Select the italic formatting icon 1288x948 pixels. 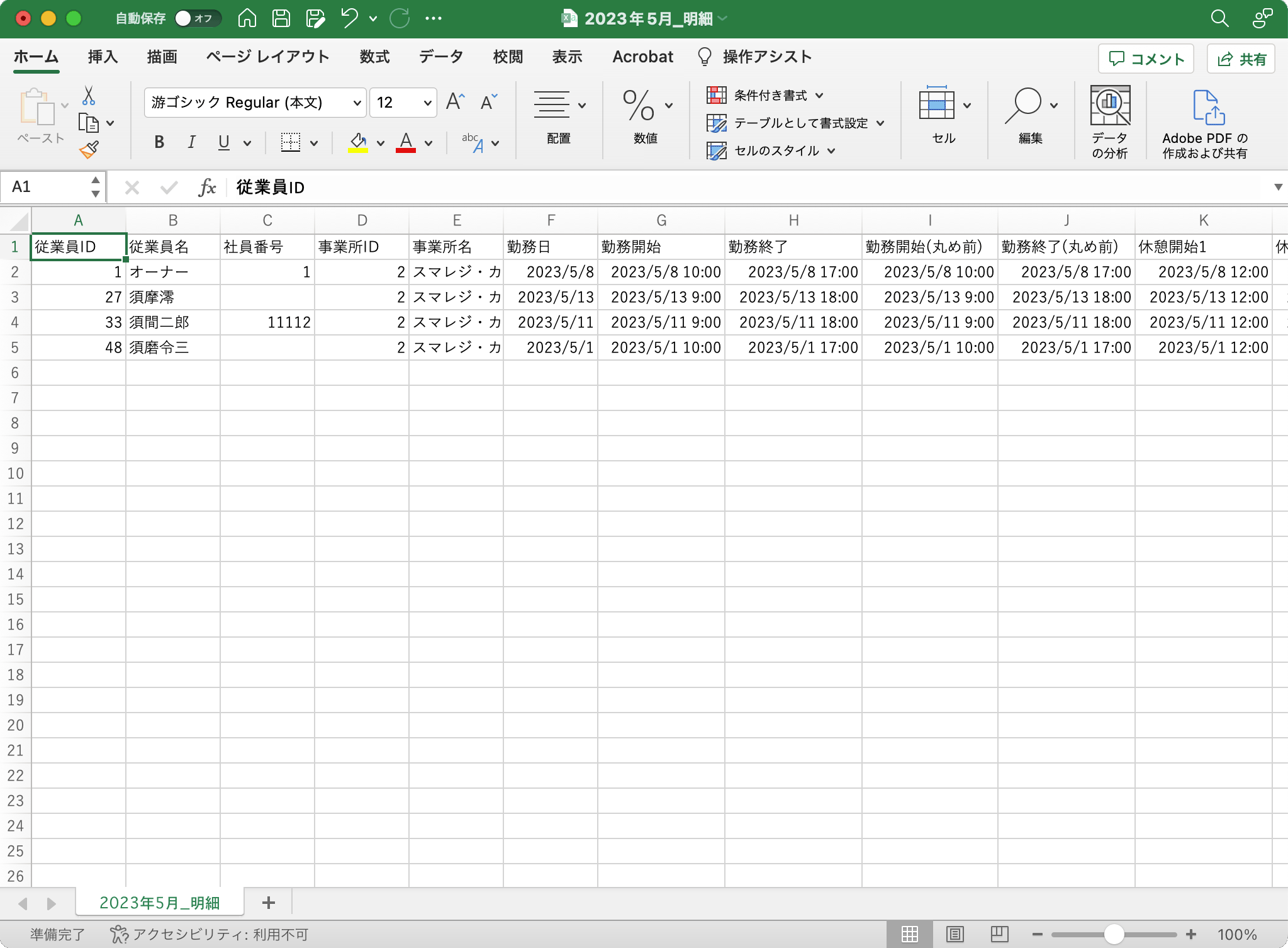(191, 142)
